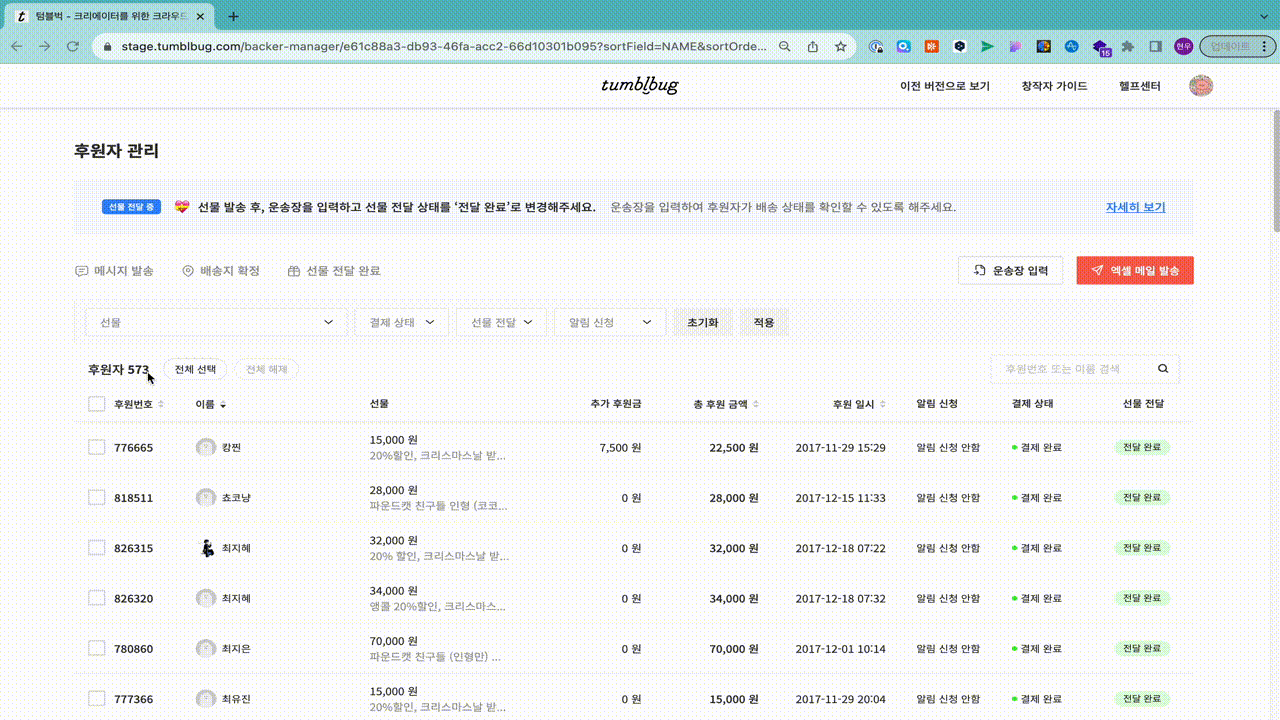Open 이전 버전으로 보기 in header
The width and height of the screenshot is (1280, 720).
(x=945, y=86)
